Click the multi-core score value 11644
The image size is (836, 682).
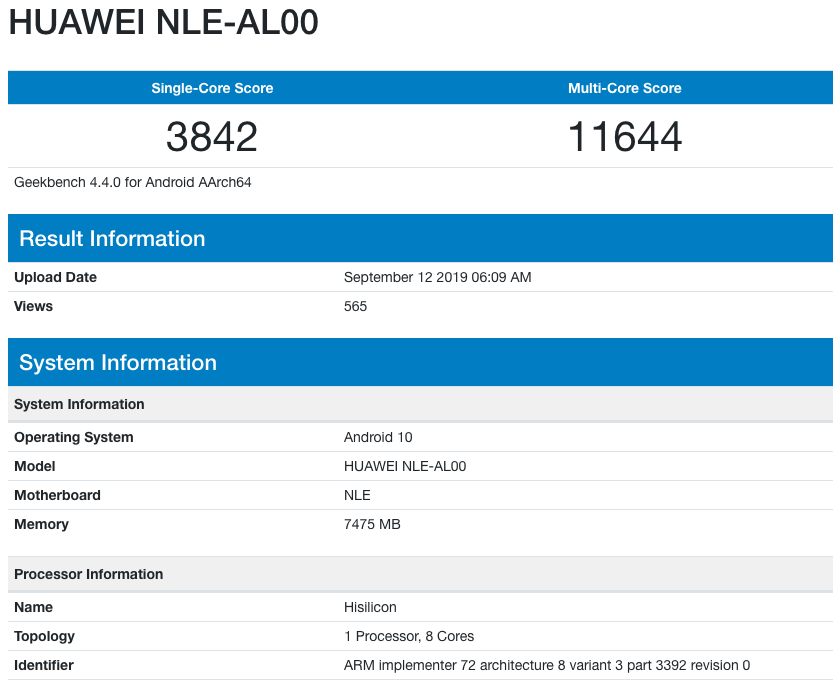pos(624,137)
